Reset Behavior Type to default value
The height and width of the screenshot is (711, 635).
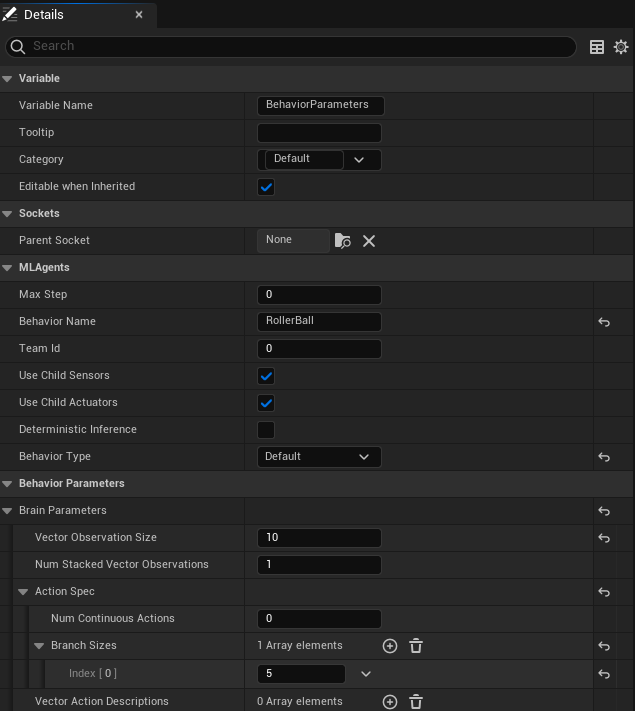[x=604, y=457]
